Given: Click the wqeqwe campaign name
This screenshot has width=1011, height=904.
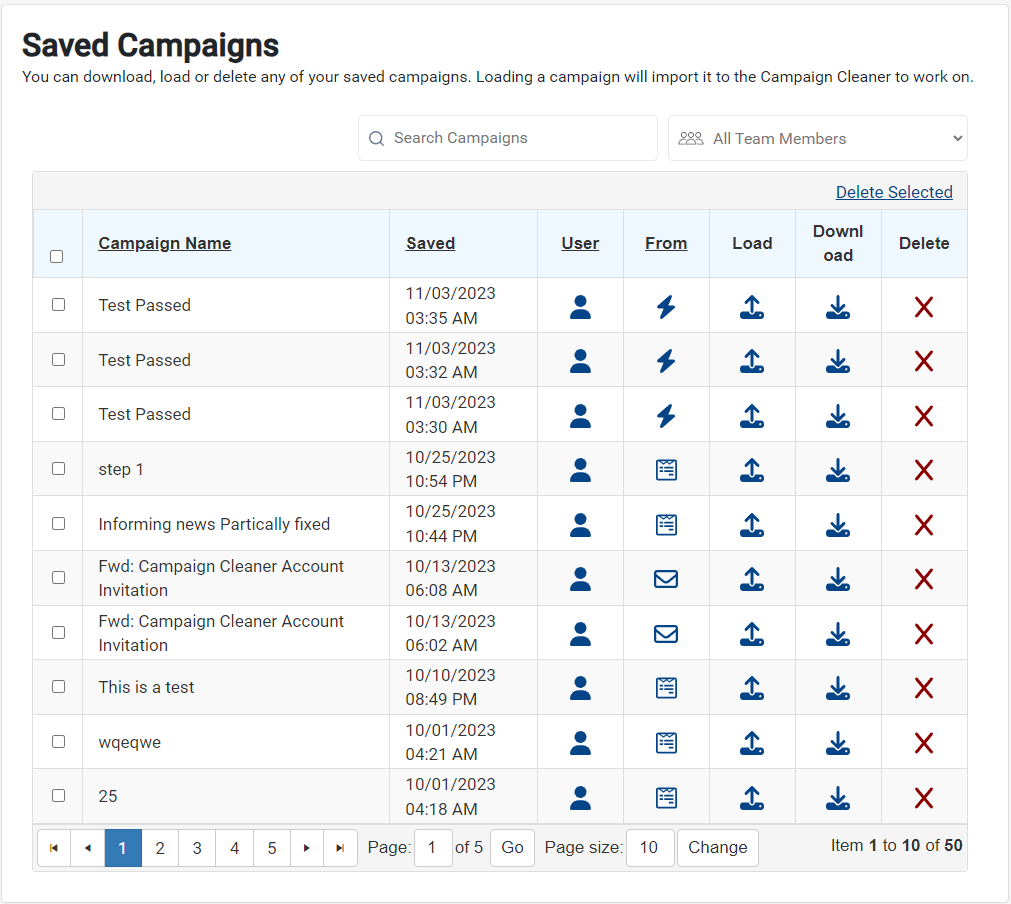Looking at the screenshot, I should 130,742.
